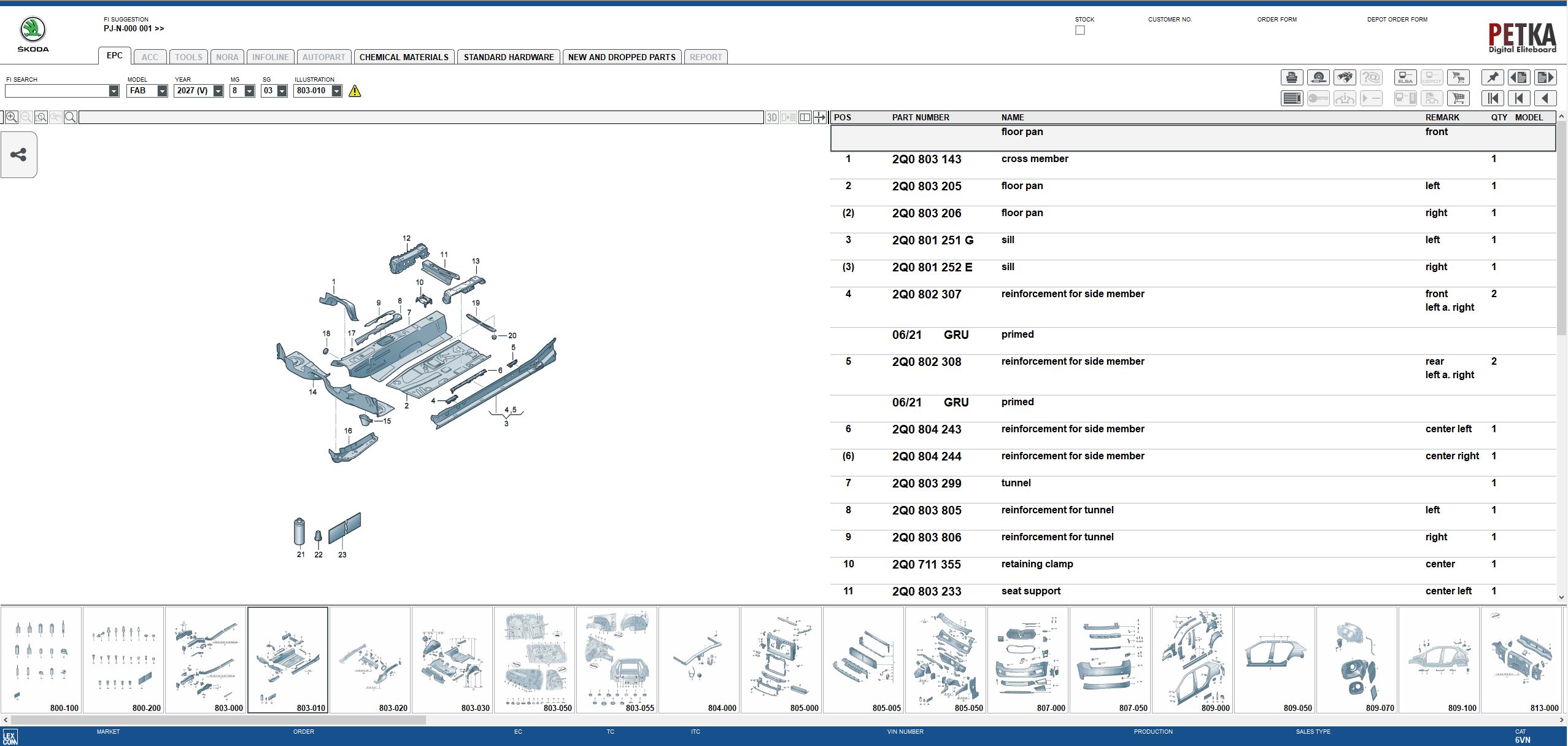Click the plain magnifier search icon

(71, 117)
